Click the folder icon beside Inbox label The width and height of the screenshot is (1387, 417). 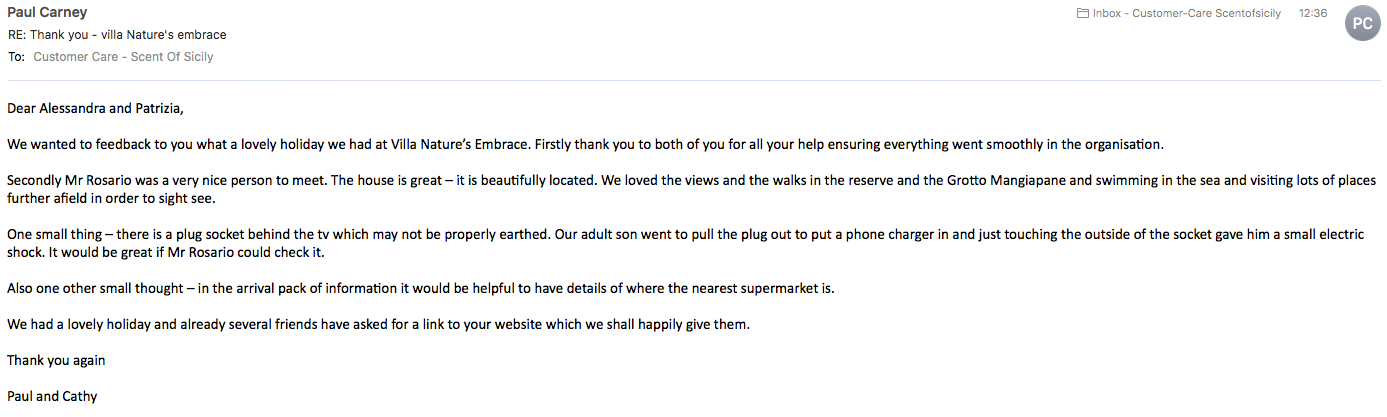point(1082,14)
